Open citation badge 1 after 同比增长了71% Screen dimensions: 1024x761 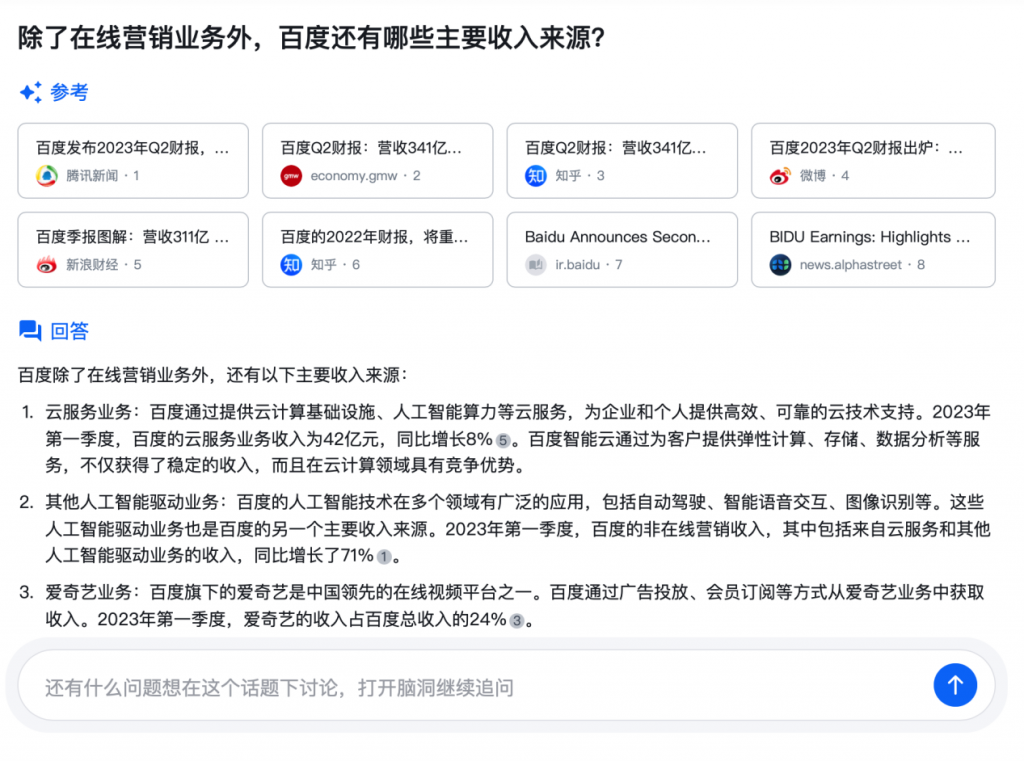click(x=384, y=557)
